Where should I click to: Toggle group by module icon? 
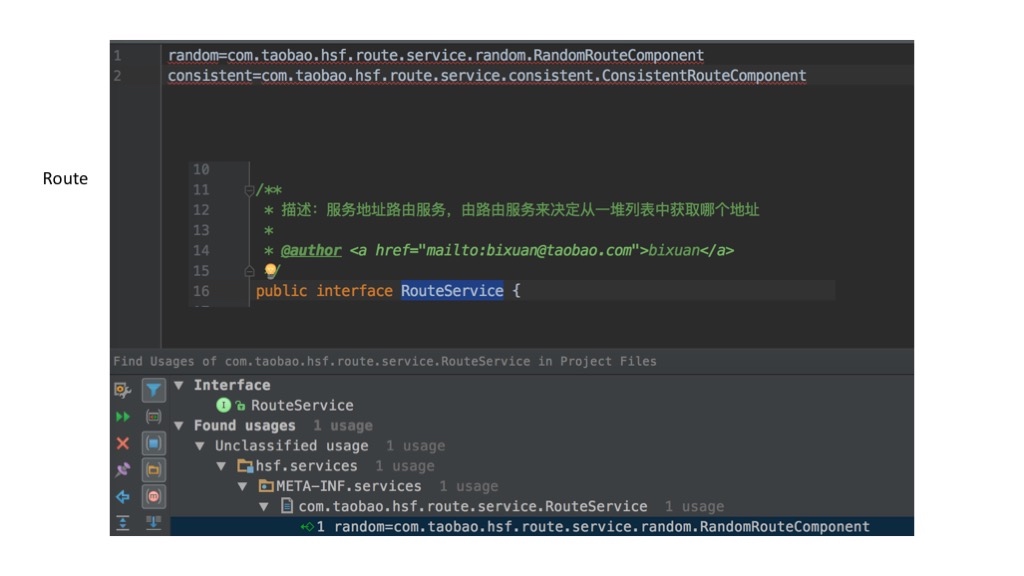click(153, 443)
